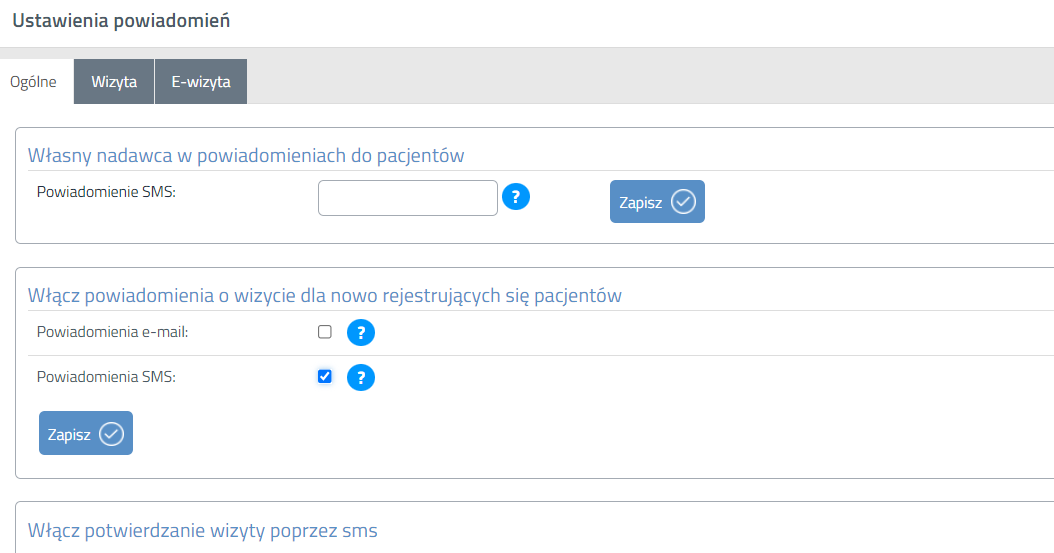The height and width of the screenshot is (553, 1054).
Task: Click the Powiadomienia e-mail label
Action: [x=112, y=332]
